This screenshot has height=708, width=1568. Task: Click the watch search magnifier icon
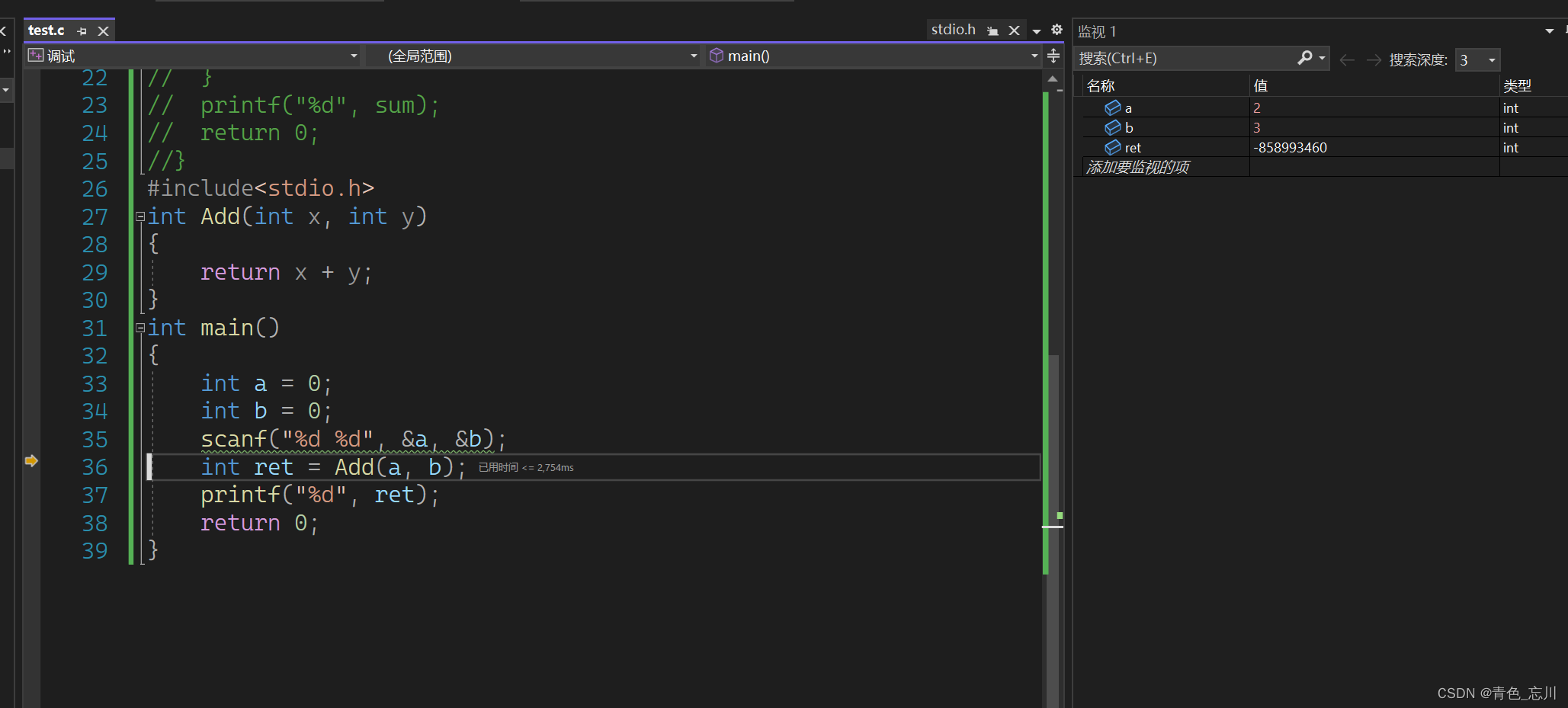(x=1305, y=58)
